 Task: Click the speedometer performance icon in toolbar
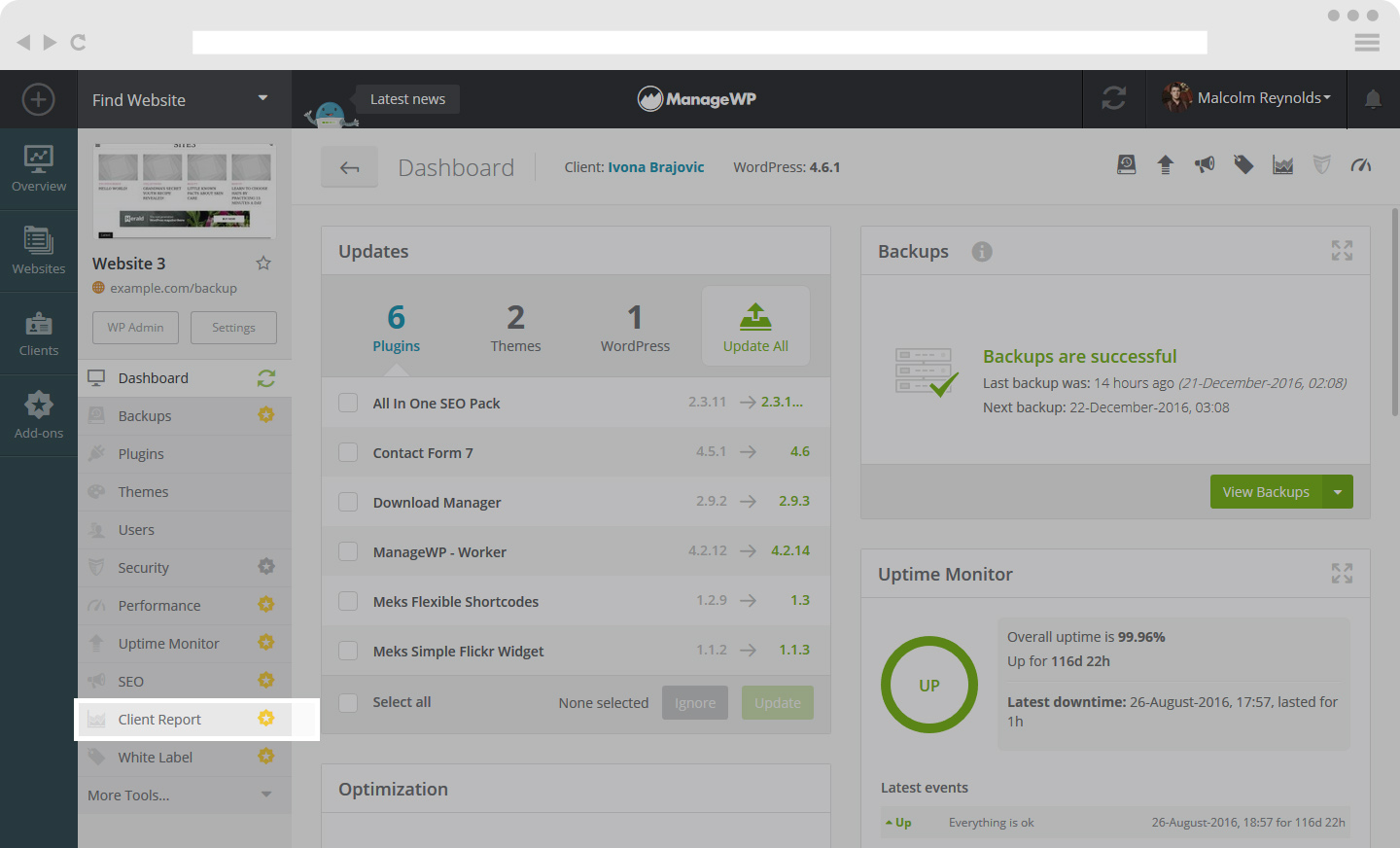tap(1361, 165)
